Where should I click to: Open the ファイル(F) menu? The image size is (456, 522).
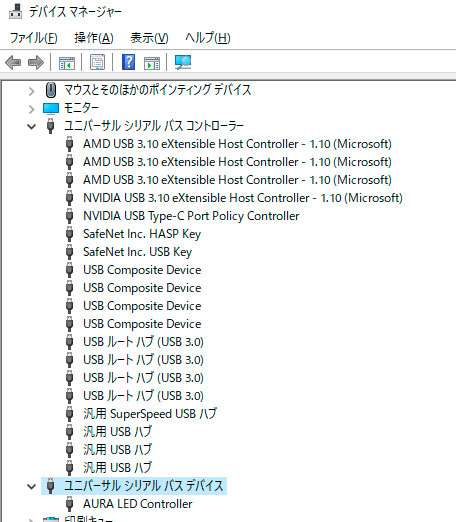click(x=34, y=38)
